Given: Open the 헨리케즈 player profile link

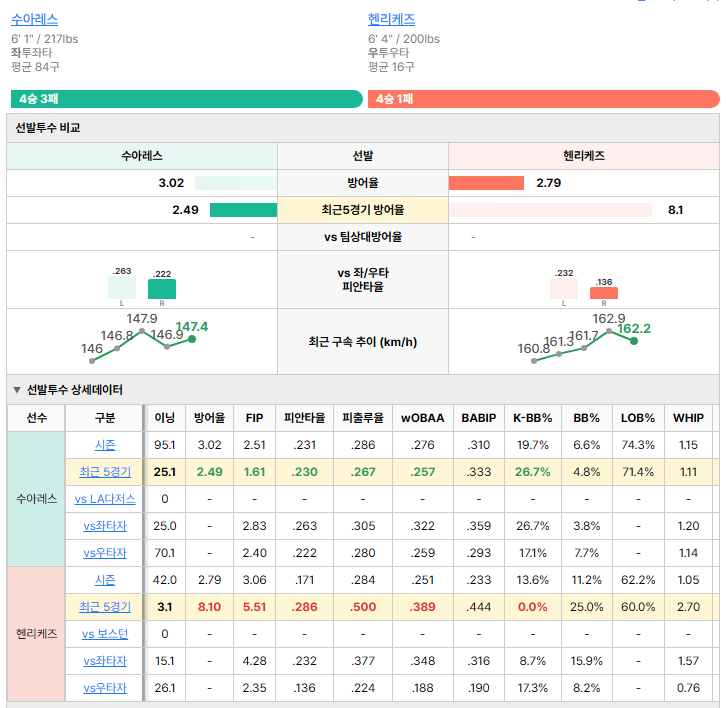Looking at the screenshot, I should [391, 19].
